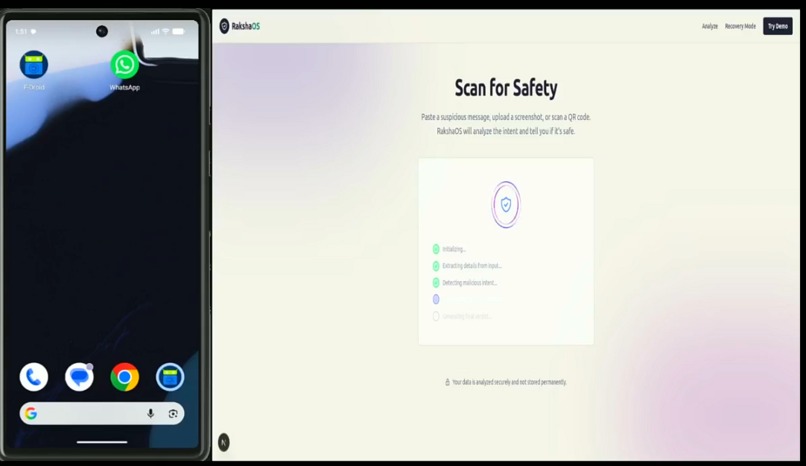
Task: Tap the microphone voice search icon
Action: pos(151,413)
